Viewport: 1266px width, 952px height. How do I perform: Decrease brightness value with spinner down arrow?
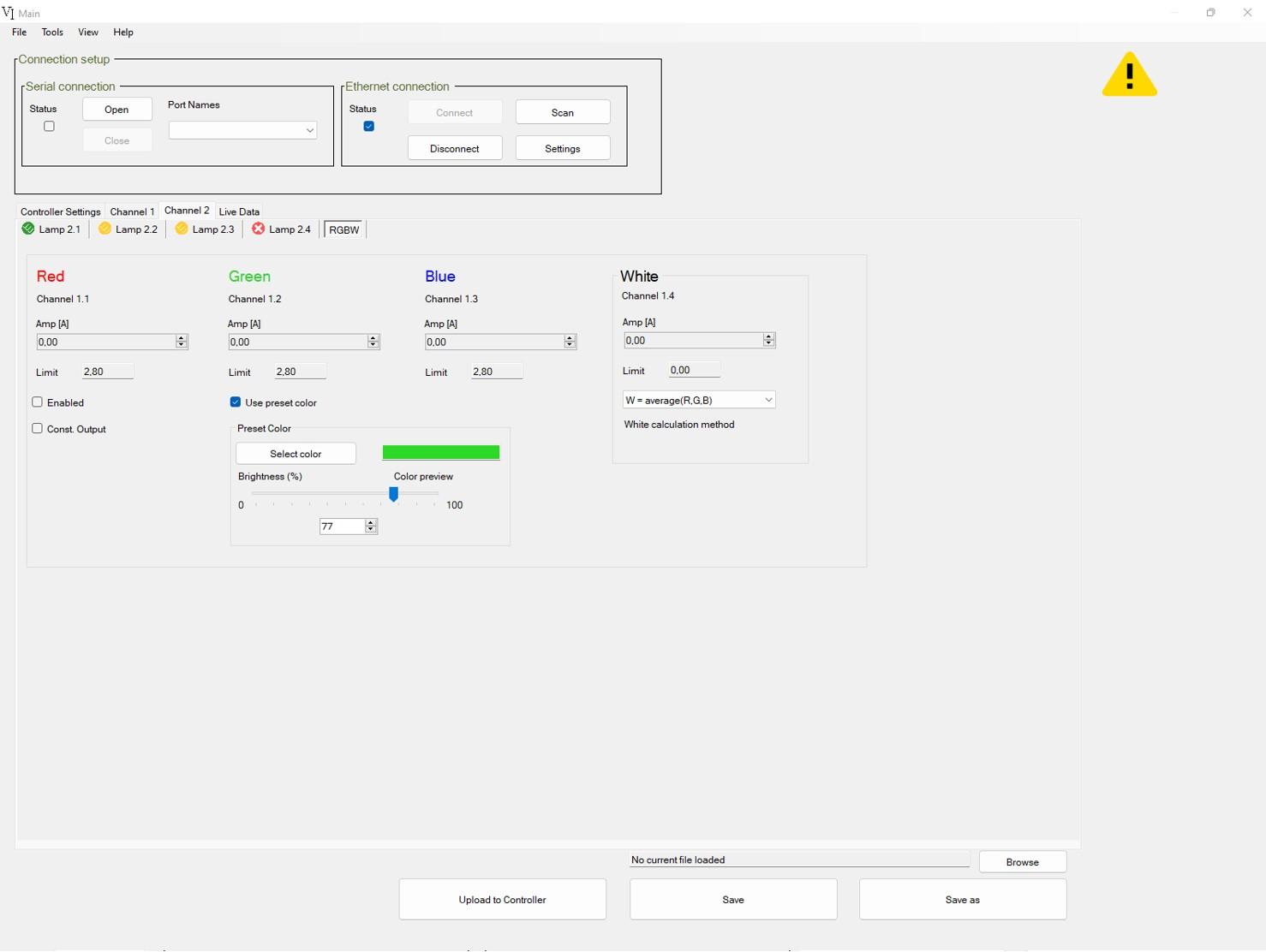click(371, 529)
